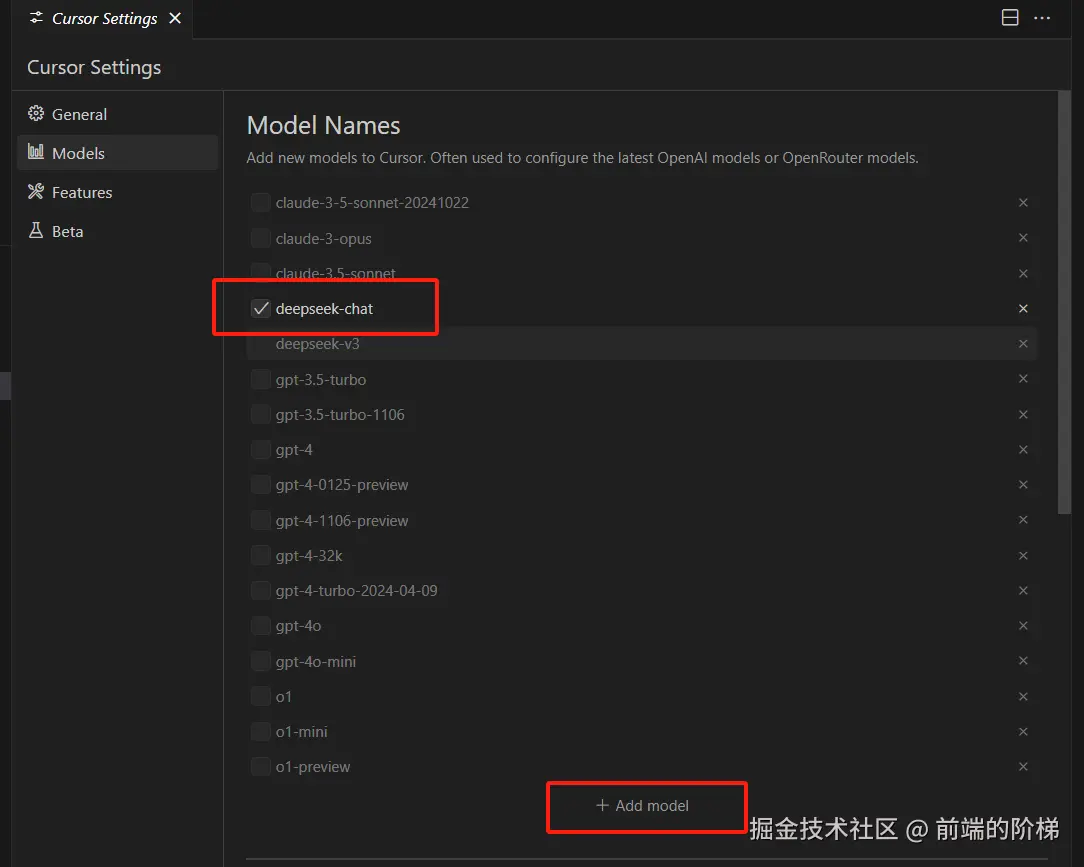Open the General settings section
Screen dimensions: 1084x867
[x=118, y=114]
